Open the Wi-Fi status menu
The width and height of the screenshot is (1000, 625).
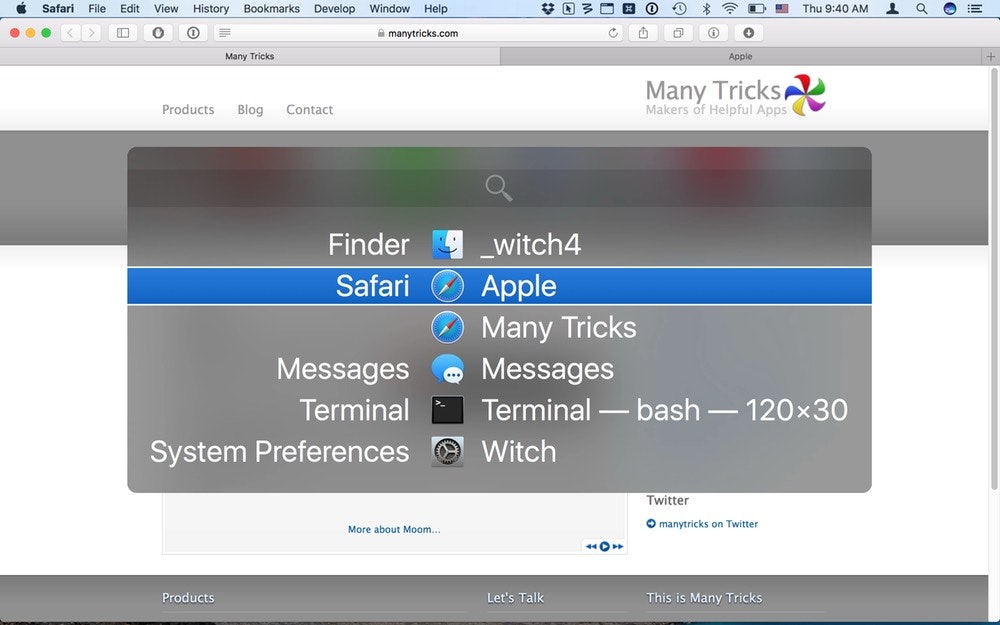730,8
